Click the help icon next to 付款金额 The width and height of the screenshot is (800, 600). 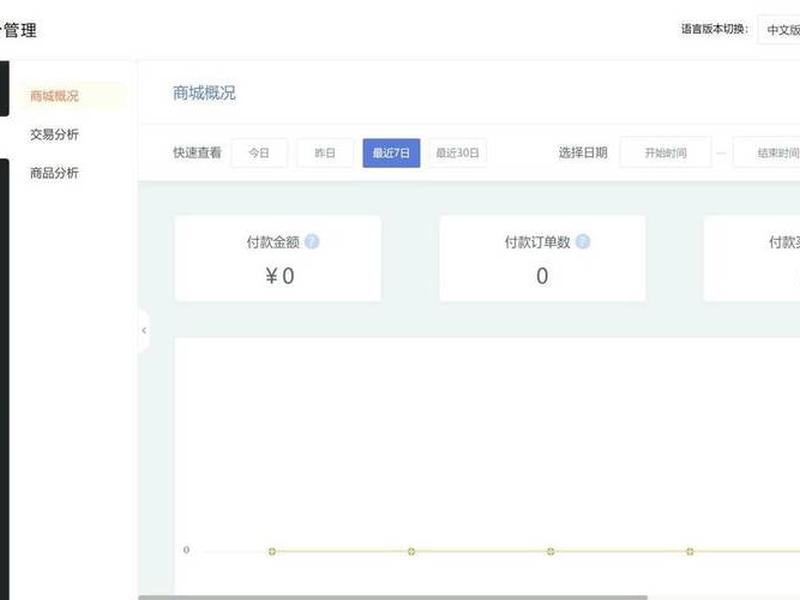click(x=312, y=241)
